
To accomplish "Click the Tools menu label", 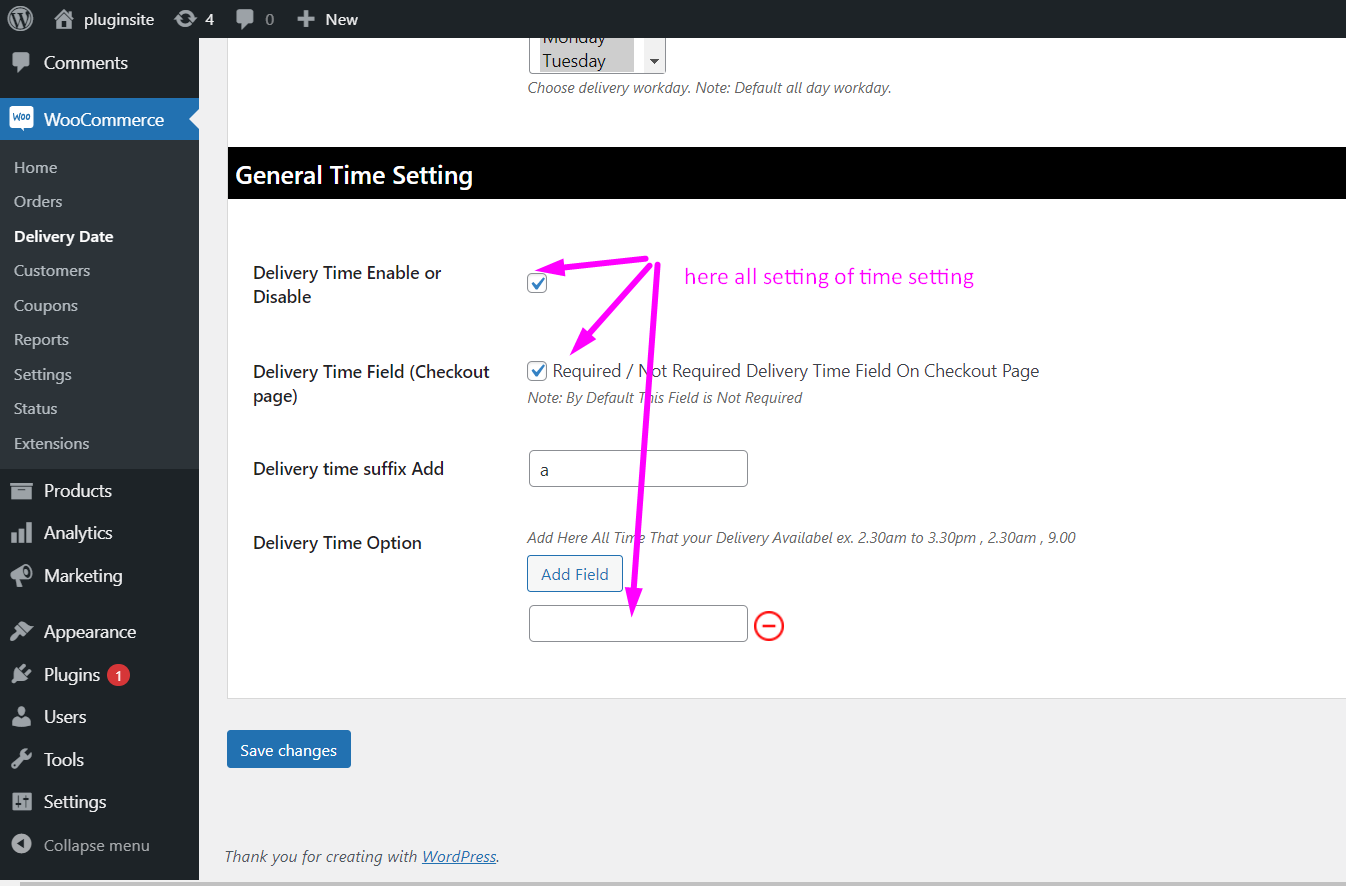I will pyautogui.click(x=64, y=760).
